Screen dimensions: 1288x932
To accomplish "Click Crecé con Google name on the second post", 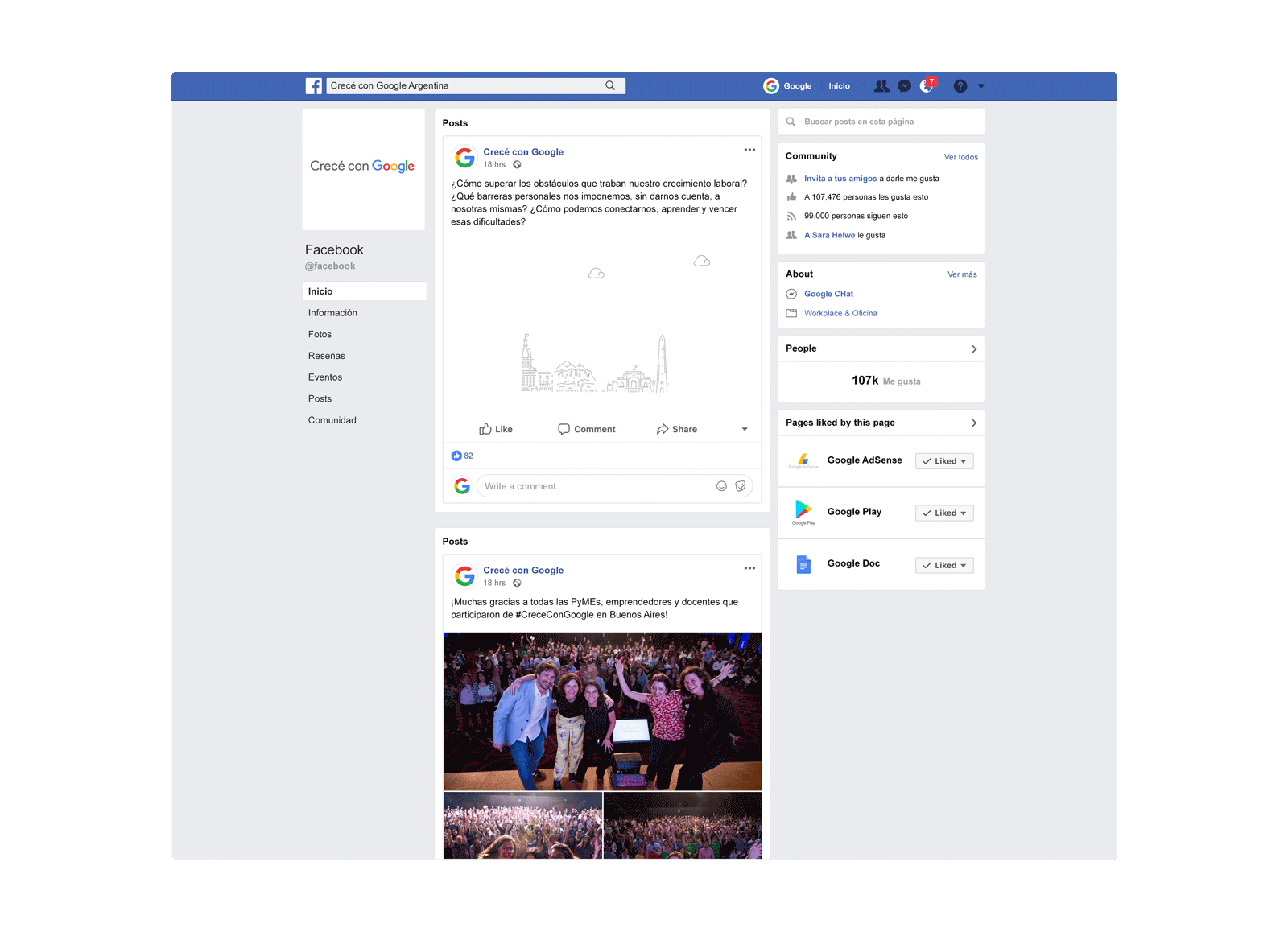I will (x=523, y=571).
